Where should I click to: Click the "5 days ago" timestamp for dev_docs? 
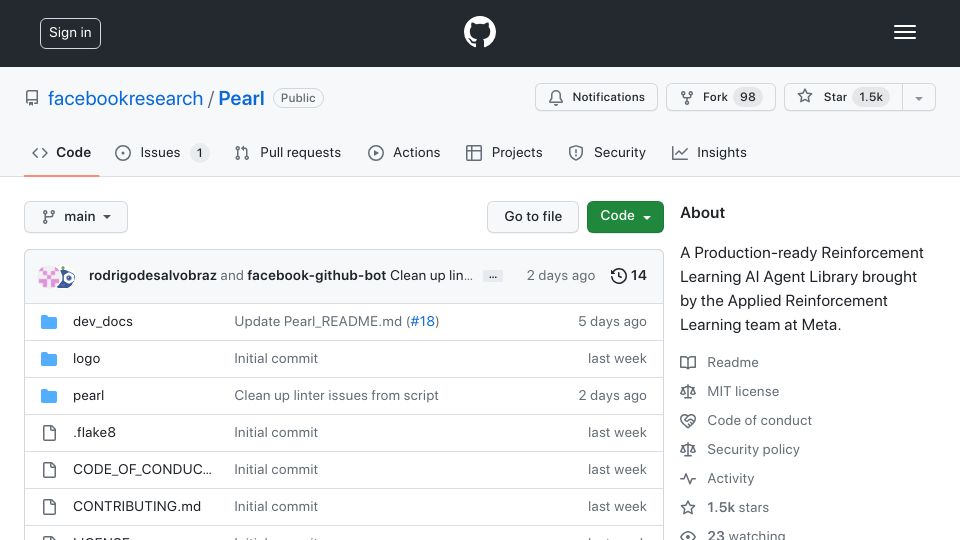coord(612,321)
